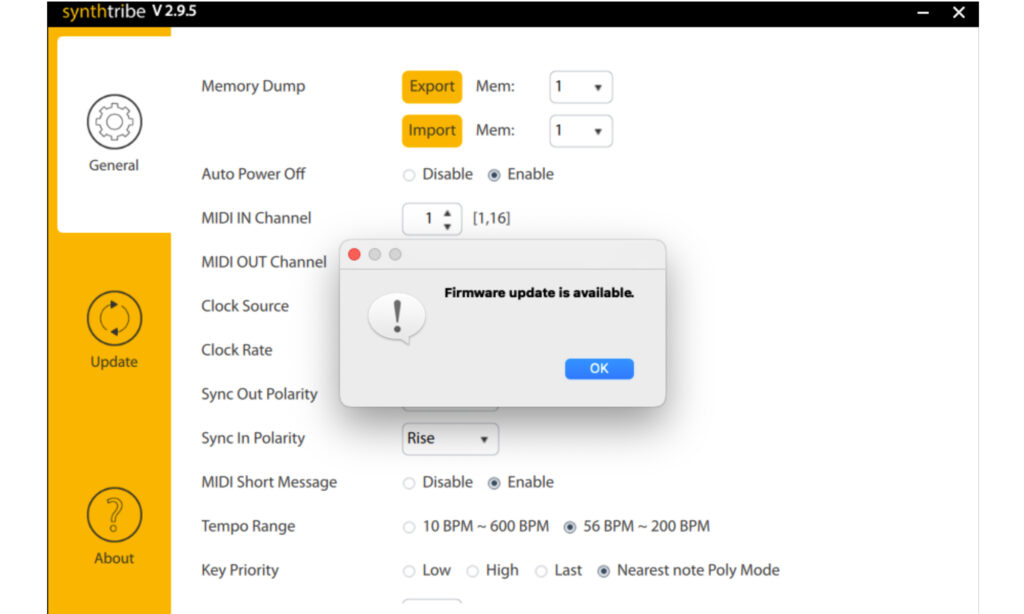Set Key Priority to Nearest note Poly Mode
This screenshot has width=1024, height=614.
point(603,571)
